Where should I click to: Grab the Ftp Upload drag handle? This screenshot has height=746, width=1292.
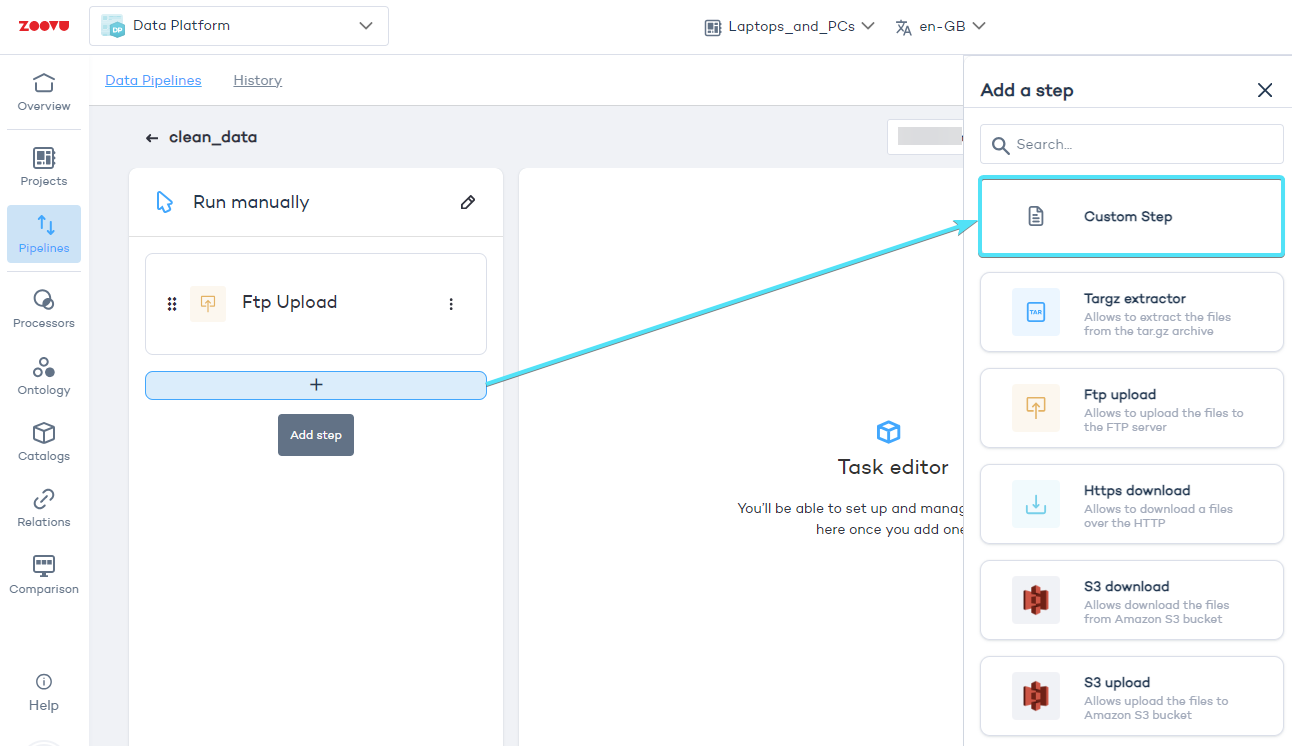[172, 304]
